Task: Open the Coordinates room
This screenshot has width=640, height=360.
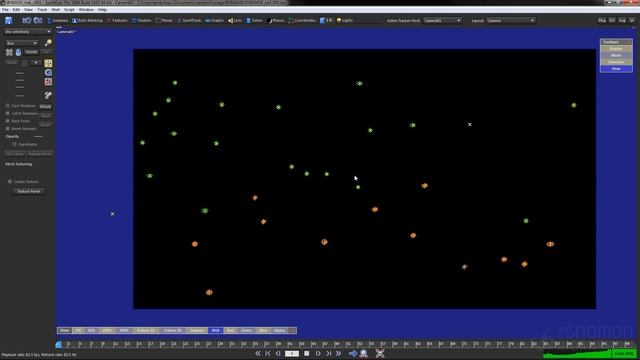Action: click(302, 20)
